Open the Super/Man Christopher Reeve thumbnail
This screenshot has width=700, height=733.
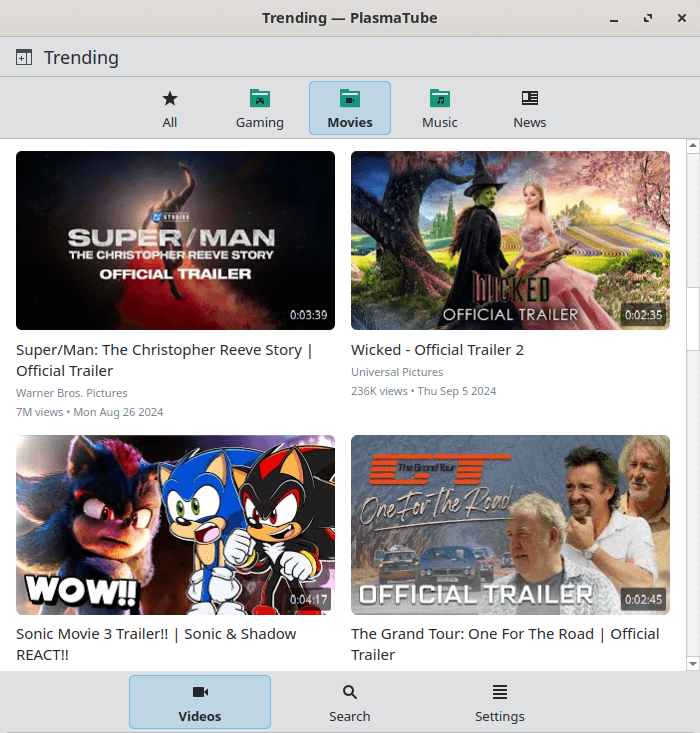coord(175,240)
